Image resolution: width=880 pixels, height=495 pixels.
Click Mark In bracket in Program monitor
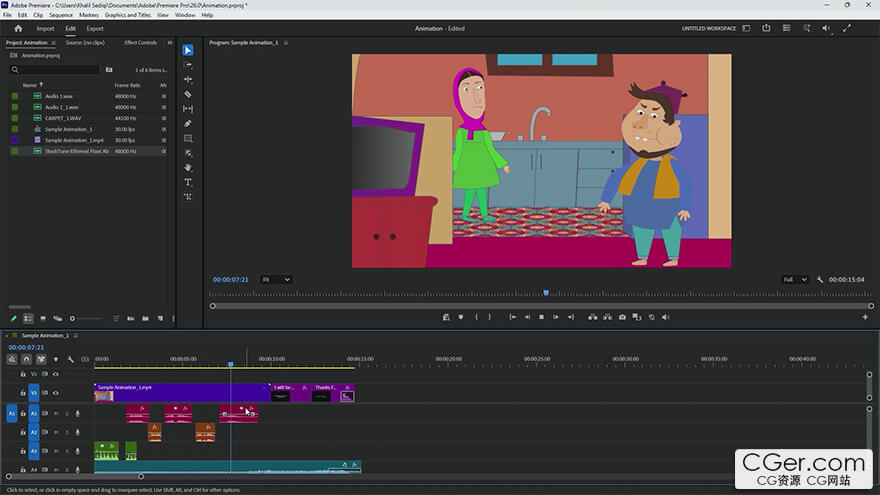(476, 317)
